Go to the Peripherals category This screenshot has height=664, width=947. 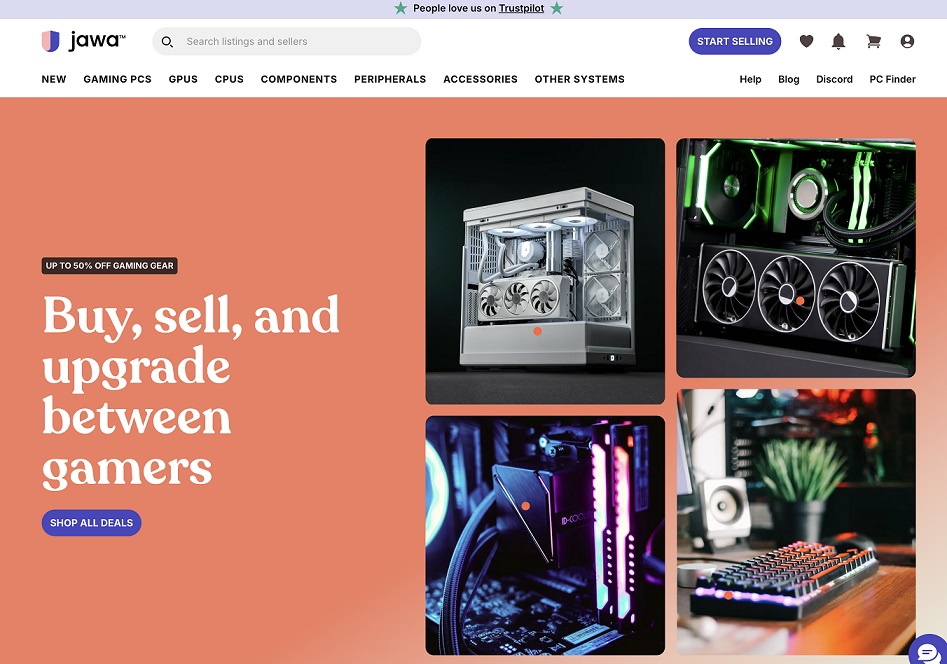pyautogui.click(x=390, y=79)
